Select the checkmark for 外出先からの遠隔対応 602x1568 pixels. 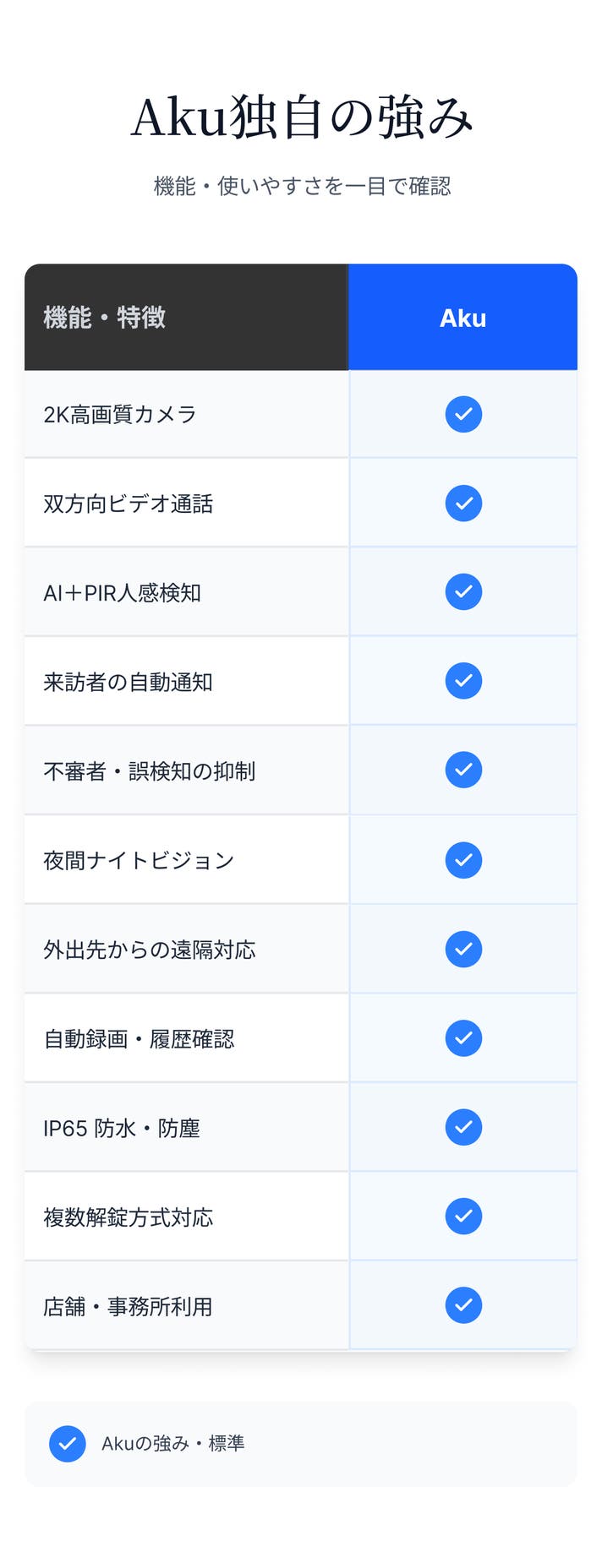pos(463,949)
